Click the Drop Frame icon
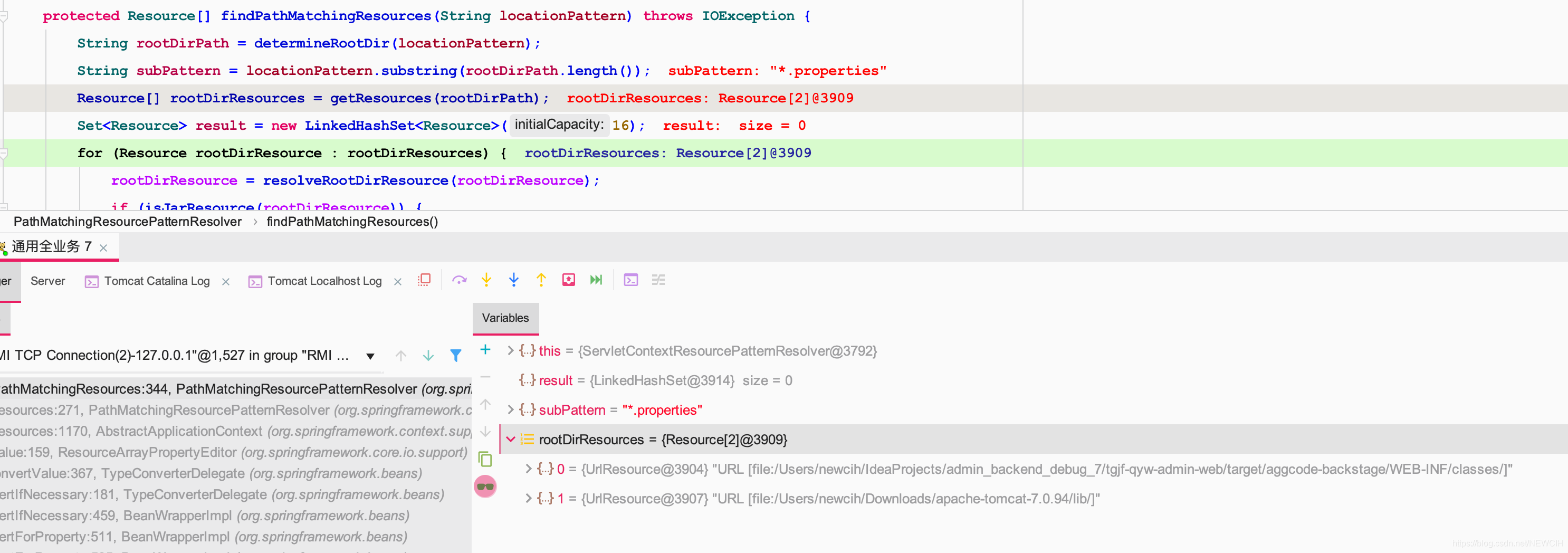1568x553 pixels. [x=569, y=280]
